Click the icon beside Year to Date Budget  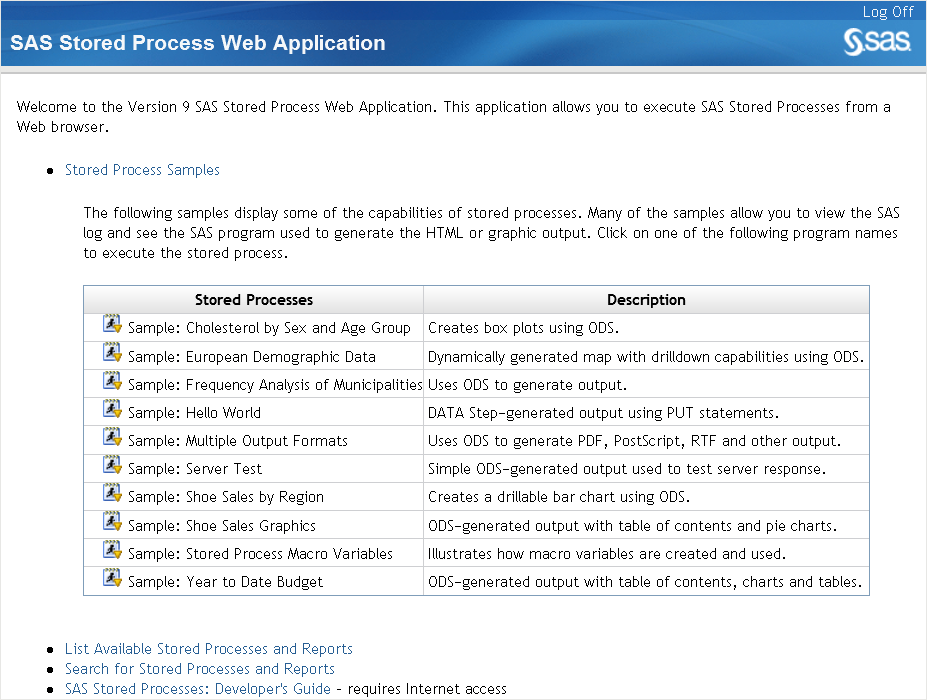pos(112,579)
